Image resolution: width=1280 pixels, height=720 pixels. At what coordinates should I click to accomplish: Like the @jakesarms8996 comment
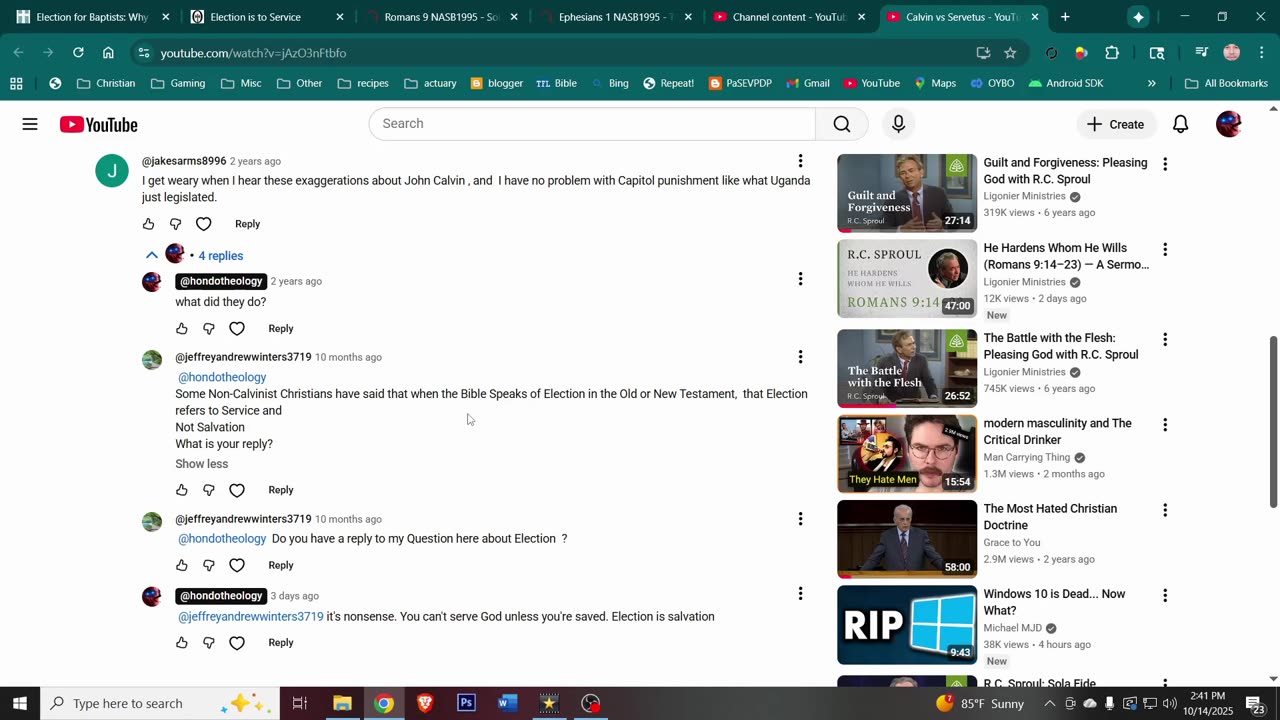coord(149,224)
